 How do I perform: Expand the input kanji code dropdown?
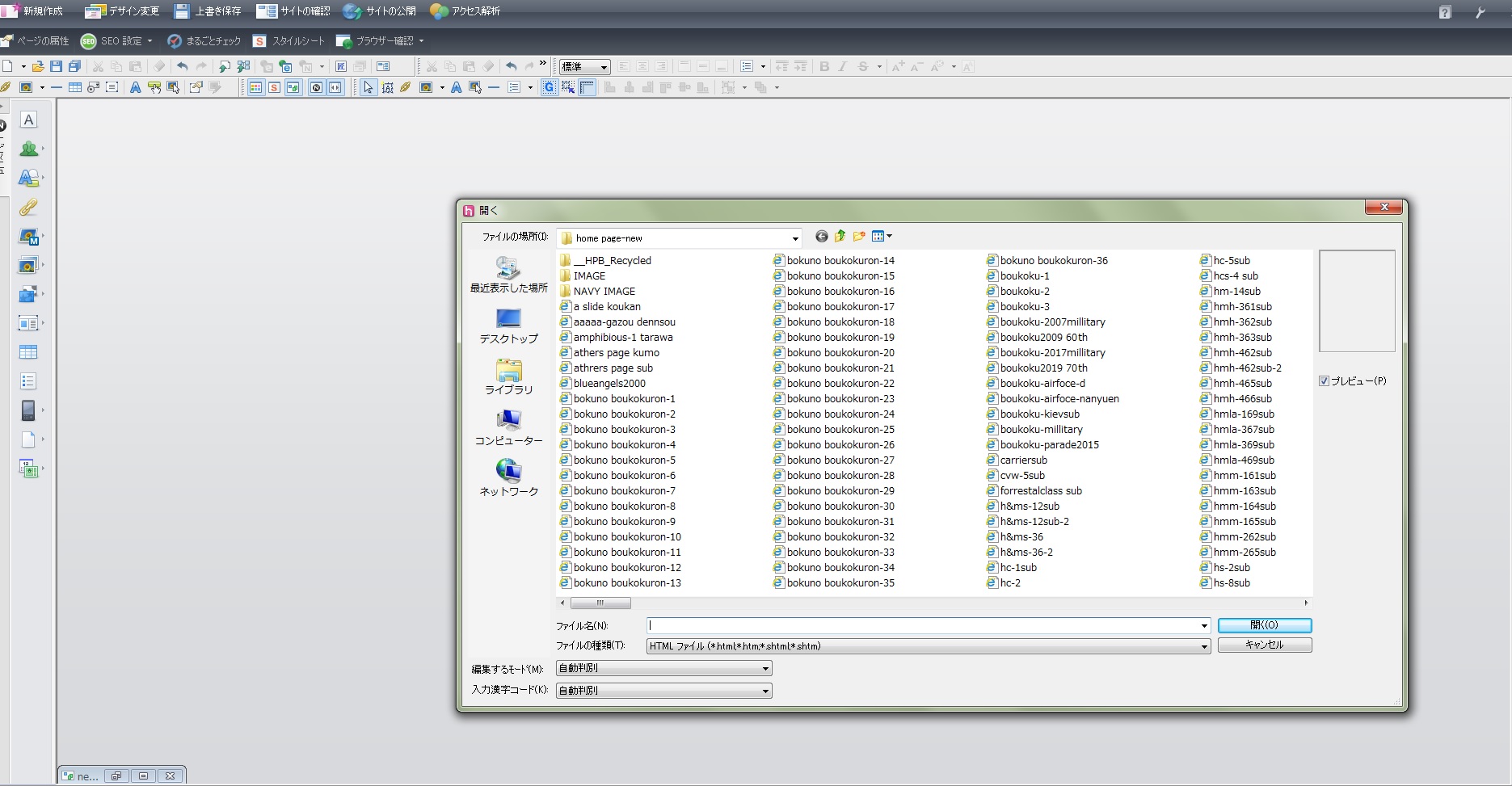(x=764, y=691)
